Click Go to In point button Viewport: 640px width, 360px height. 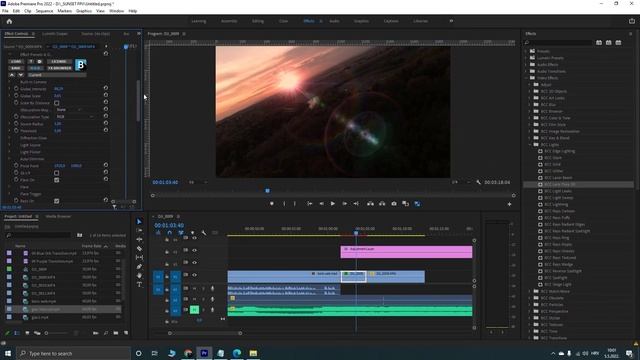point(309,203)
